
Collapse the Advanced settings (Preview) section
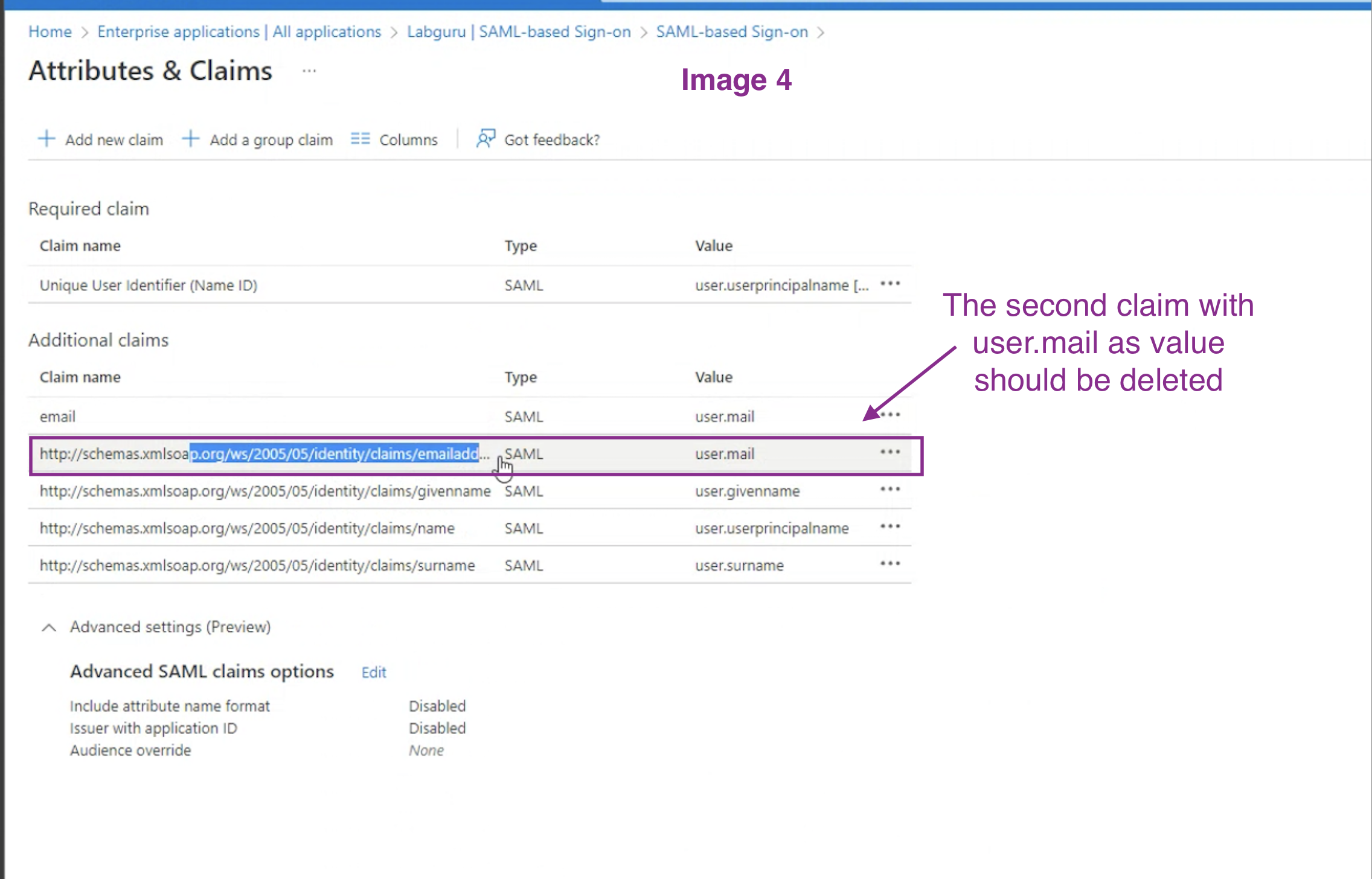point(49,628)
